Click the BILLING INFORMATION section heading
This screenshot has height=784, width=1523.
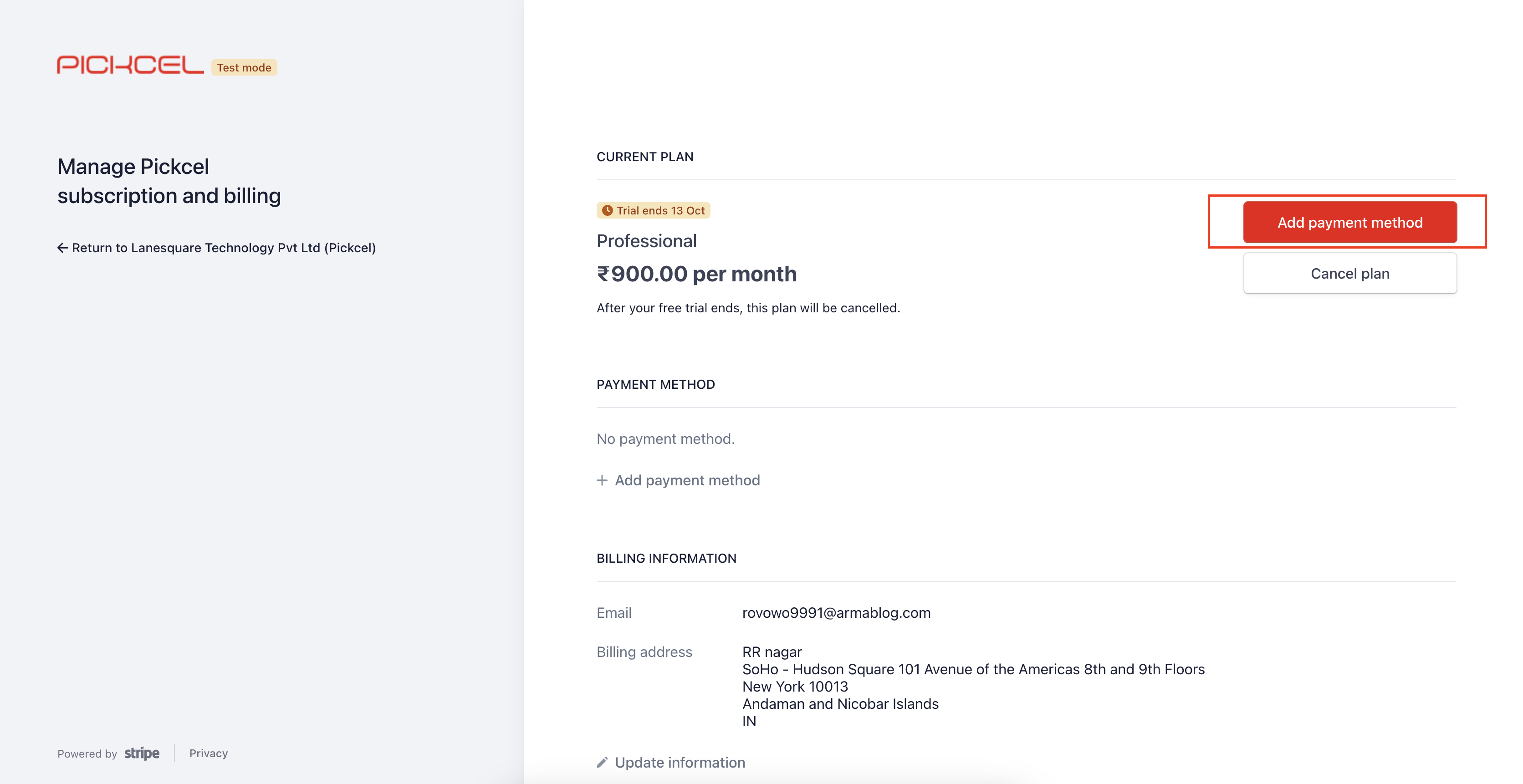[666, 558]
